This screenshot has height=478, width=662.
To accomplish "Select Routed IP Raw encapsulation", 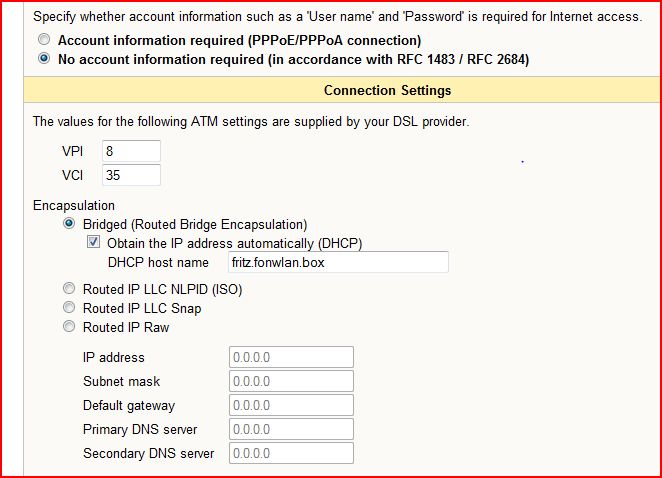I will click(x=69, y=326).
